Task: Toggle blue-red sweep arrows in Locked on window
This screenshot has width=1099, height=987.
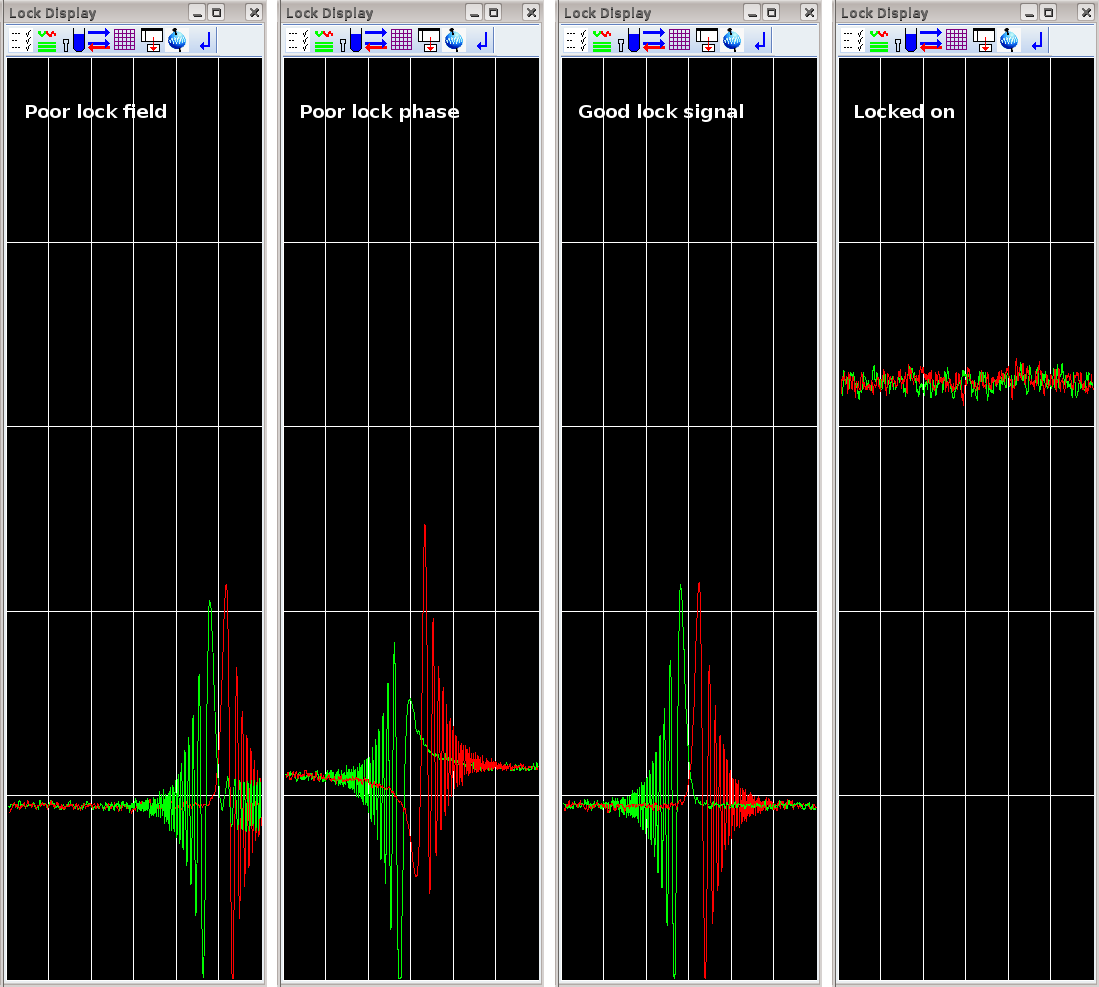Action: 931,41
